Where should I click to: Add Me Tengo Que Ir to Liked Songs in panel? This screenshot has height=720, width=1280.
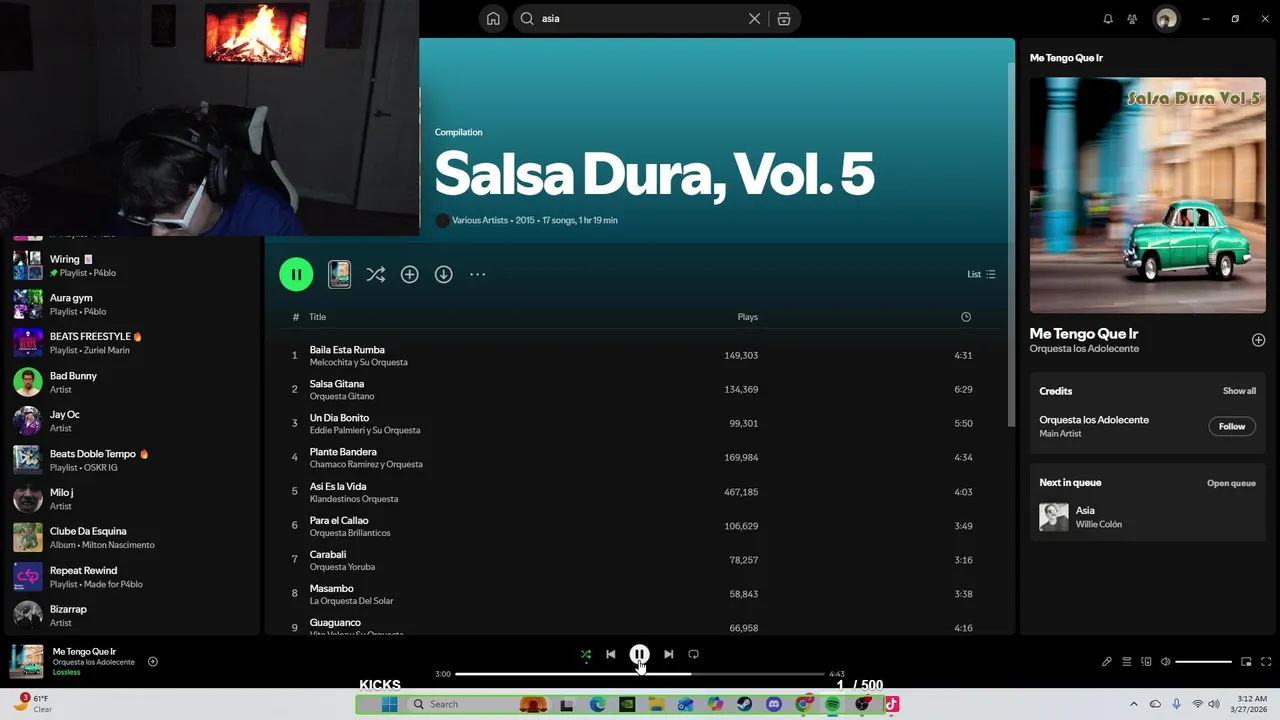1258,340
